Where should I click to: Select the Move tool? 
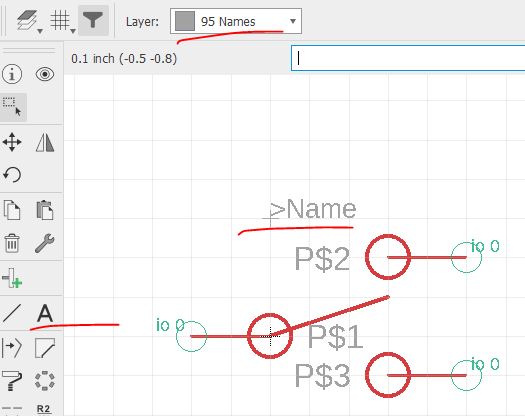12,142
